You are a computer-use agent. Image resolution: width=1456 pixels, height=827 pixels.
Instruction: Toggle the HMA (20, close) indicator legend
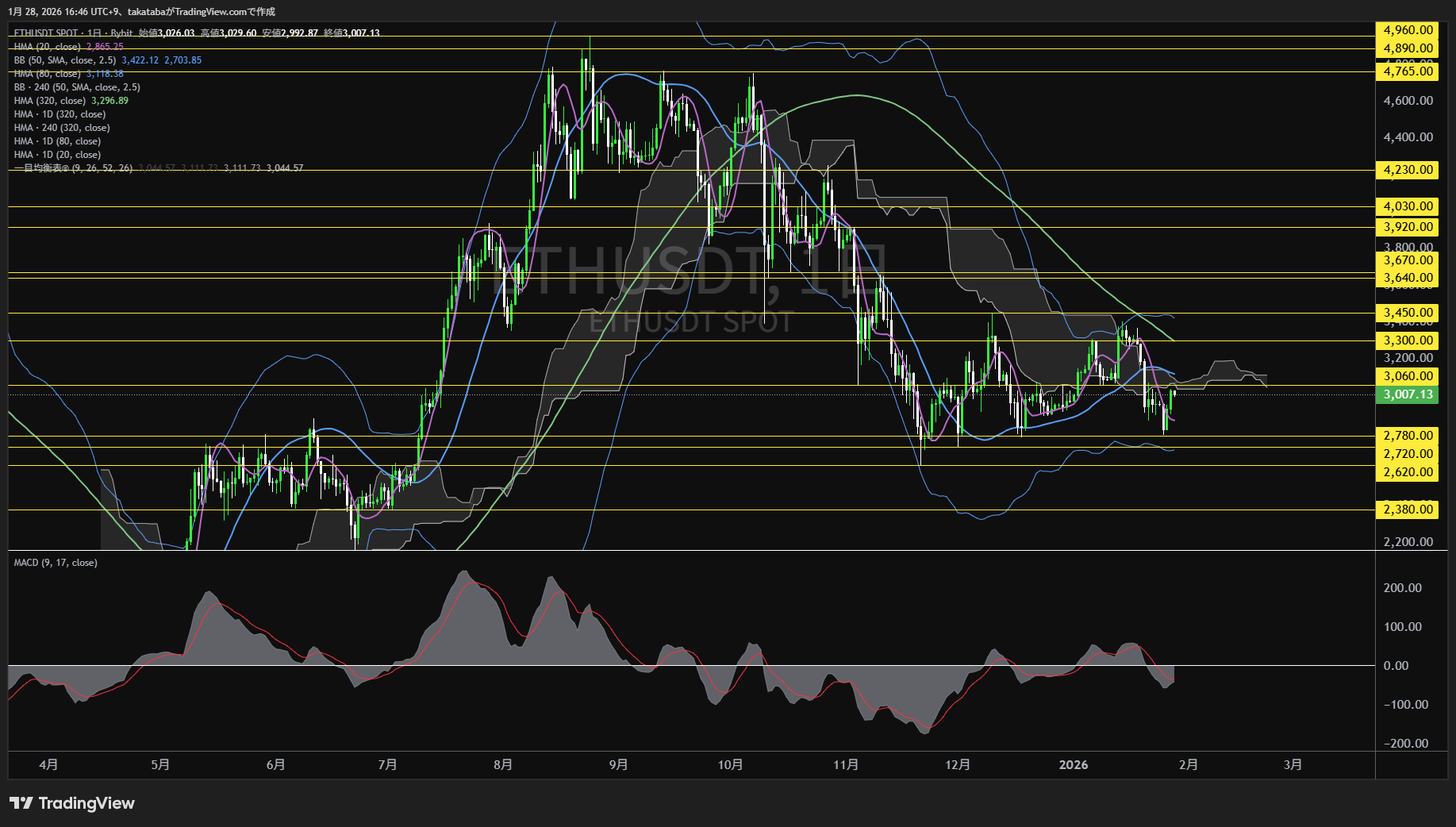point(48,47)
